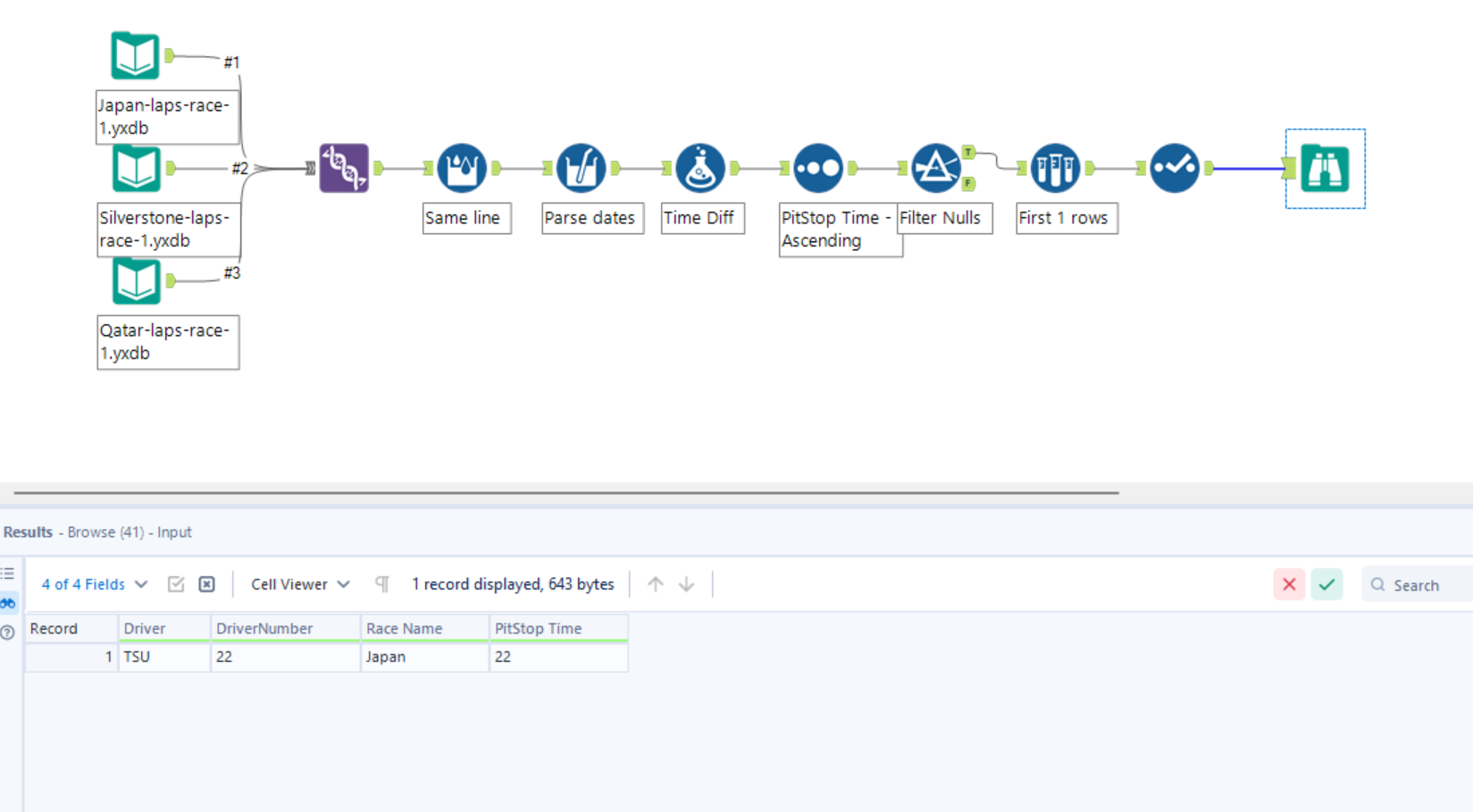Viewport: 1473px width, 812px height.
Task: Click the pilcrow whitespace toggle in Results
Action: (381, 583)
